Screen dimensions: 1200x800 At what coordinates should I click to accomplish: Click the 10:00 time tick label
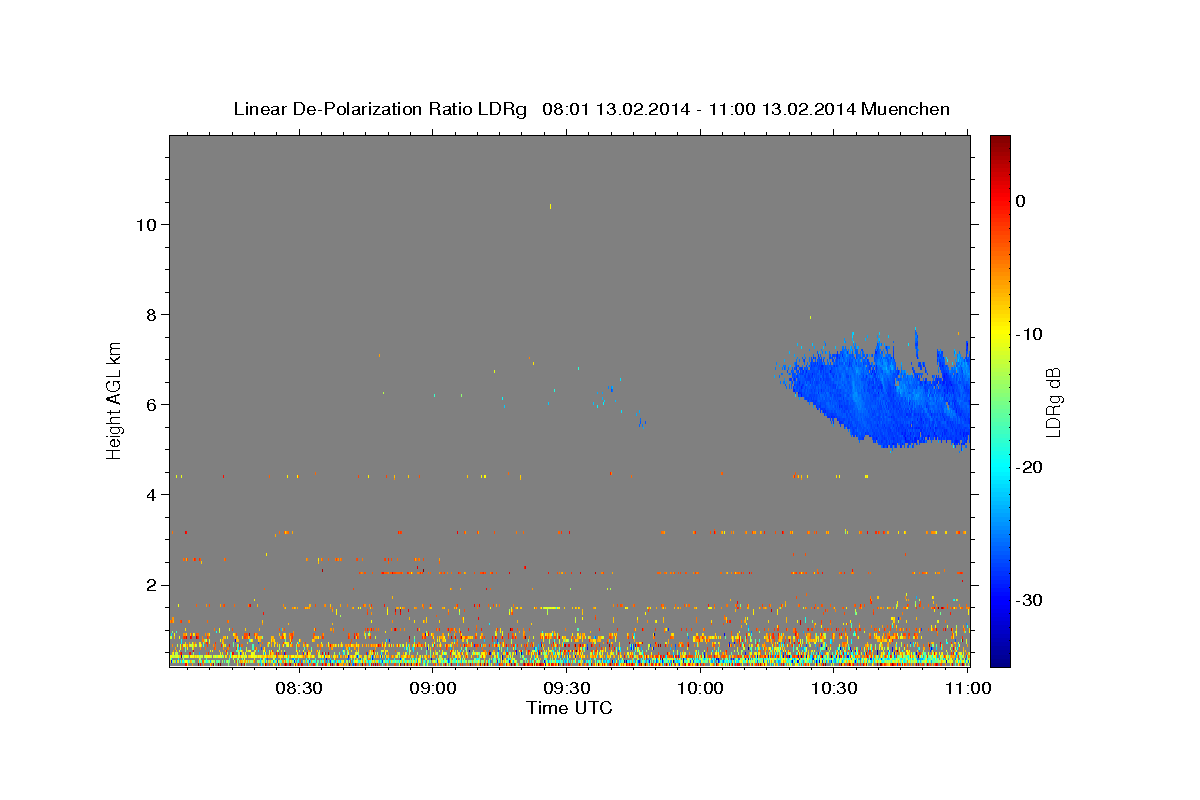coord(700,688)
